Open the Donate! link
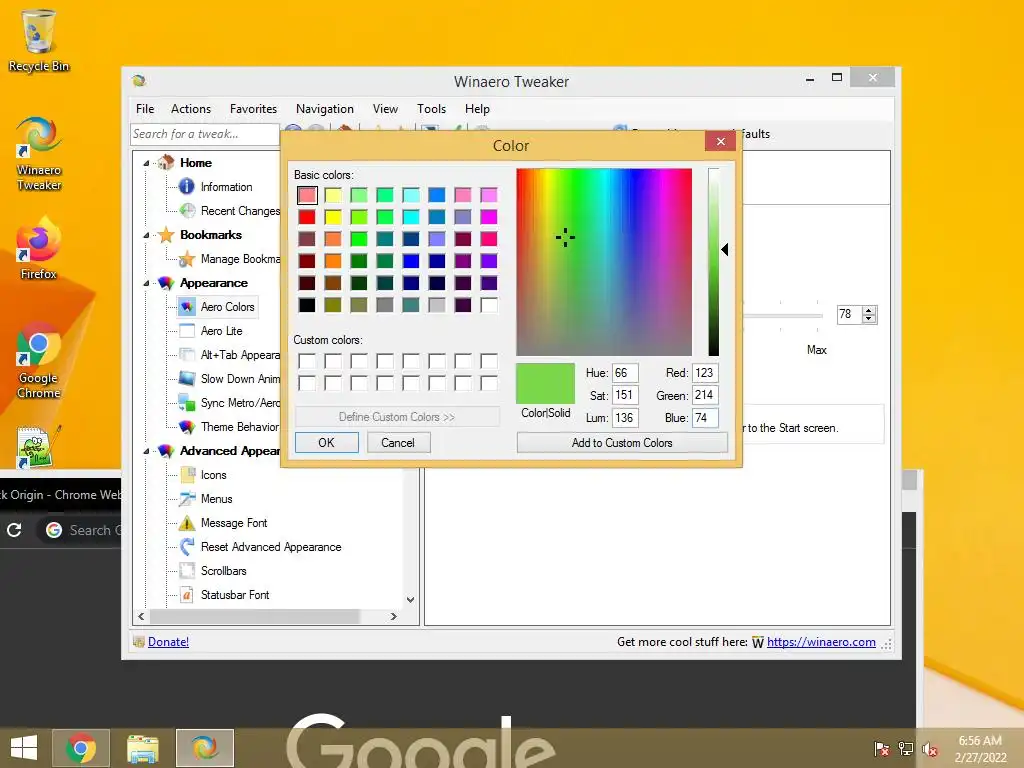 [168, 642]
